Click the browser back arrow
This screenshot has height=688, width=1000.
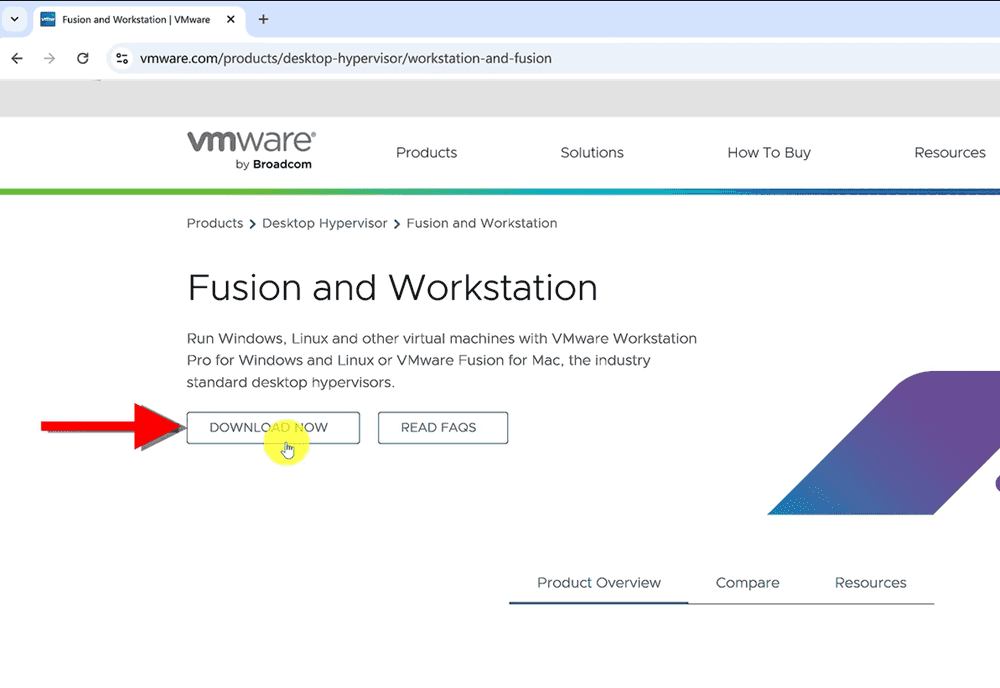[x=17, y=58]
